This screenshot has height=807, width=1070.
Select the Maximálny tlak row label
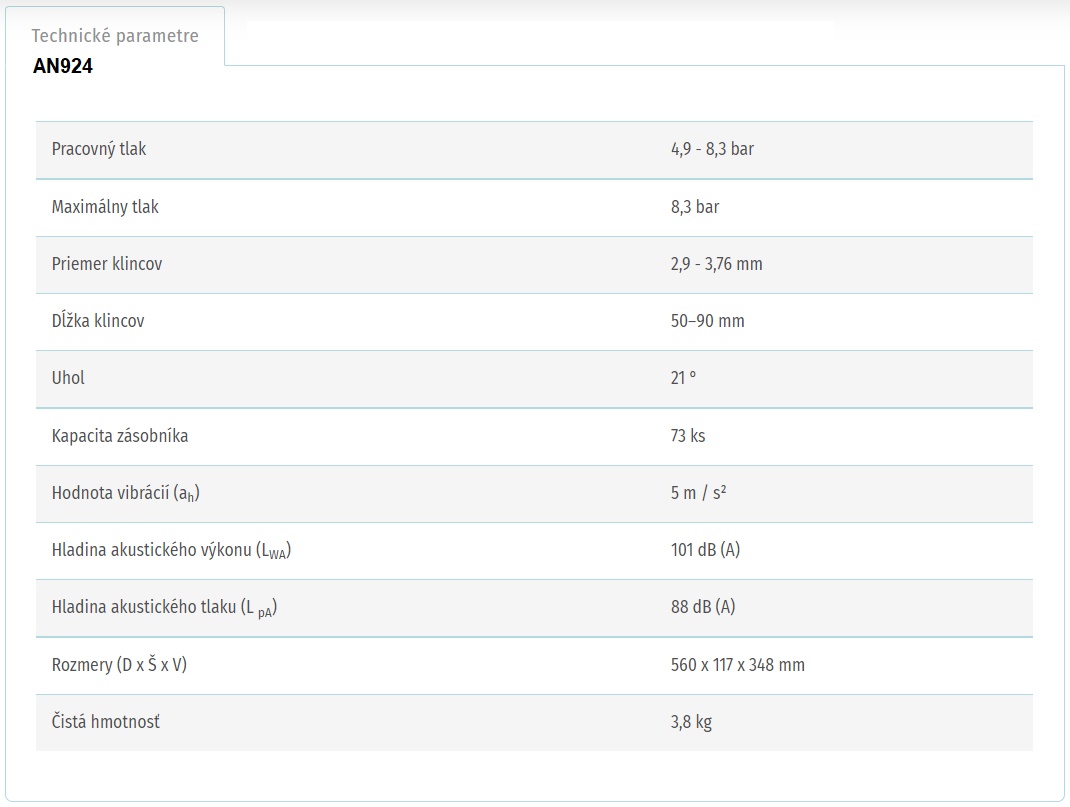tap(105, 207)
